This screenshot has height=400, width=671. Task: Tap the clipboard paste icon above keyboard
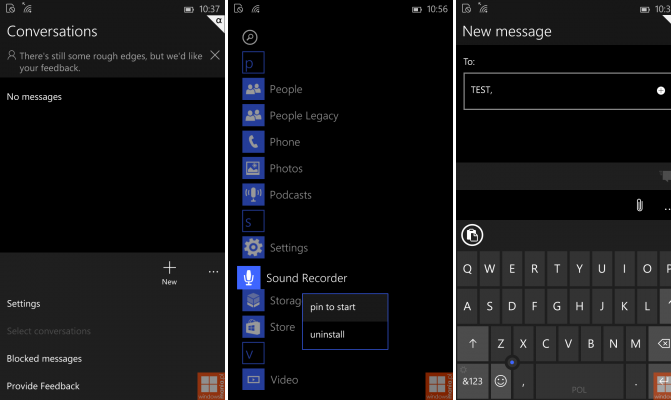click(472, 235)
